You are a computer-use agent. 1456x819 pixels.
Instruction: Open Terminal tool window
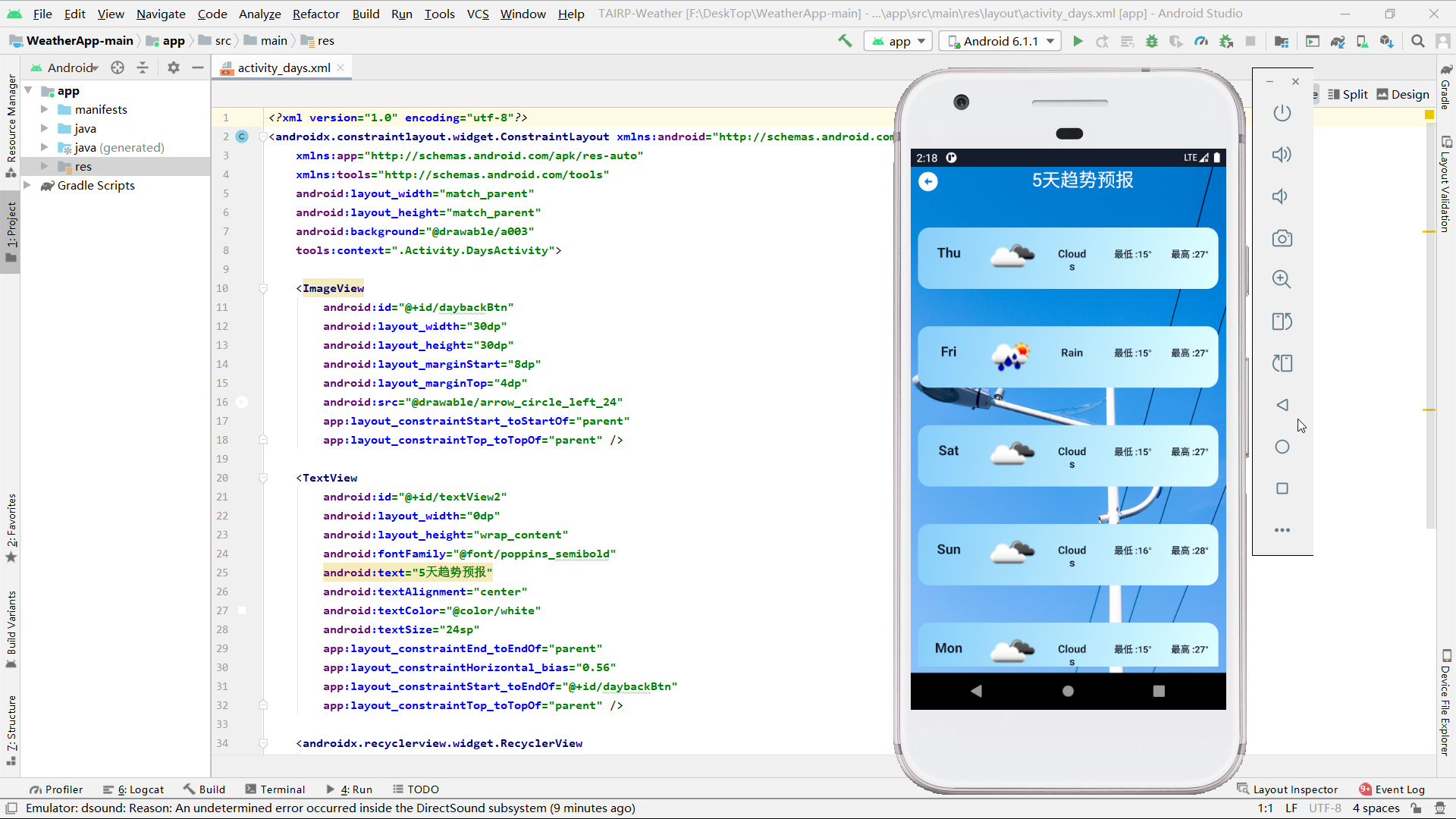(x=275, y=789)
